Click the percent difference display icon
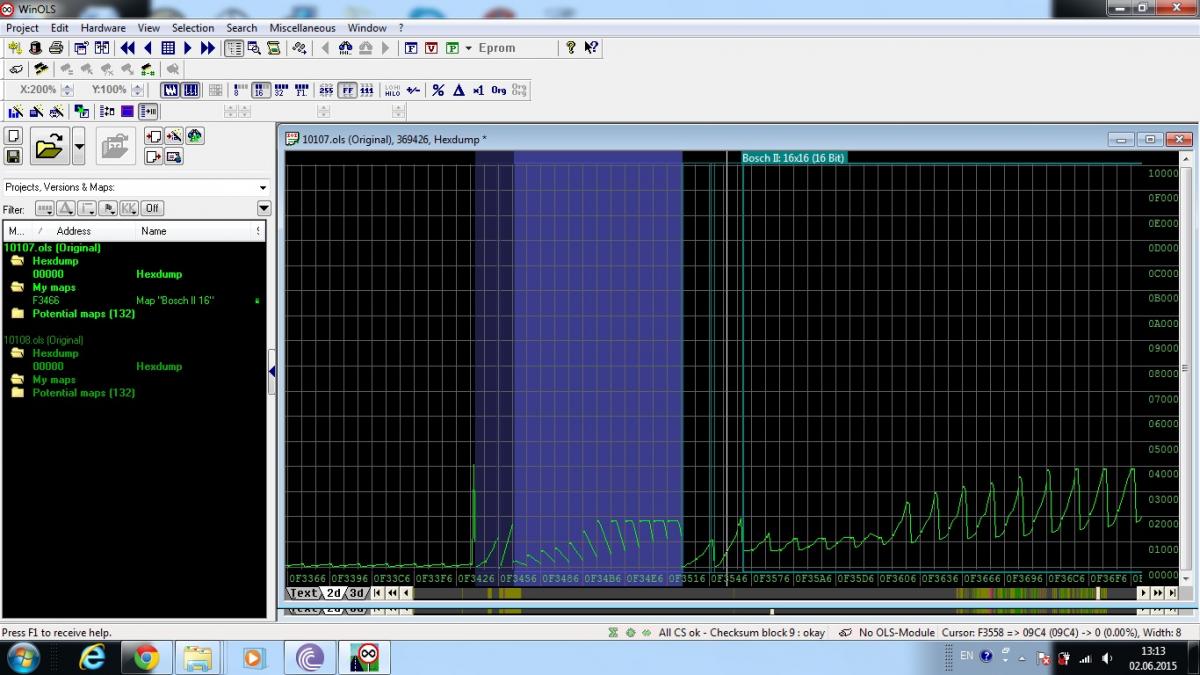Viewport: 1200px width, 675px height. tap(438, 90)
